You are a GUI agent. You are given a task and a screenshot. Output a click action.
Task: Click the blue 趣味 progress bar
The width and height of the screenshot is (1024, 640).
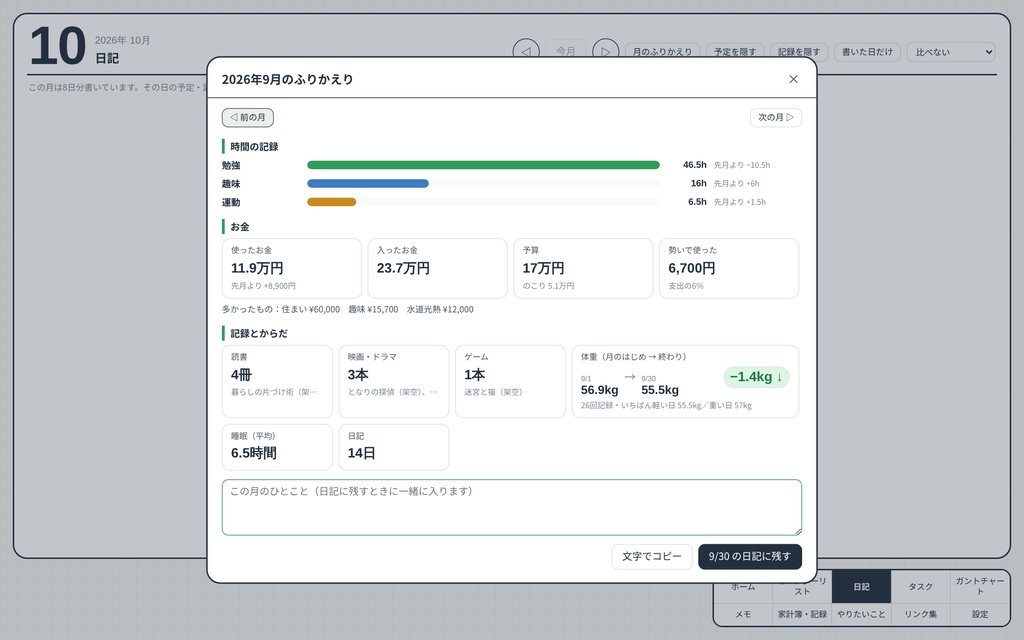tap(368, 184)
